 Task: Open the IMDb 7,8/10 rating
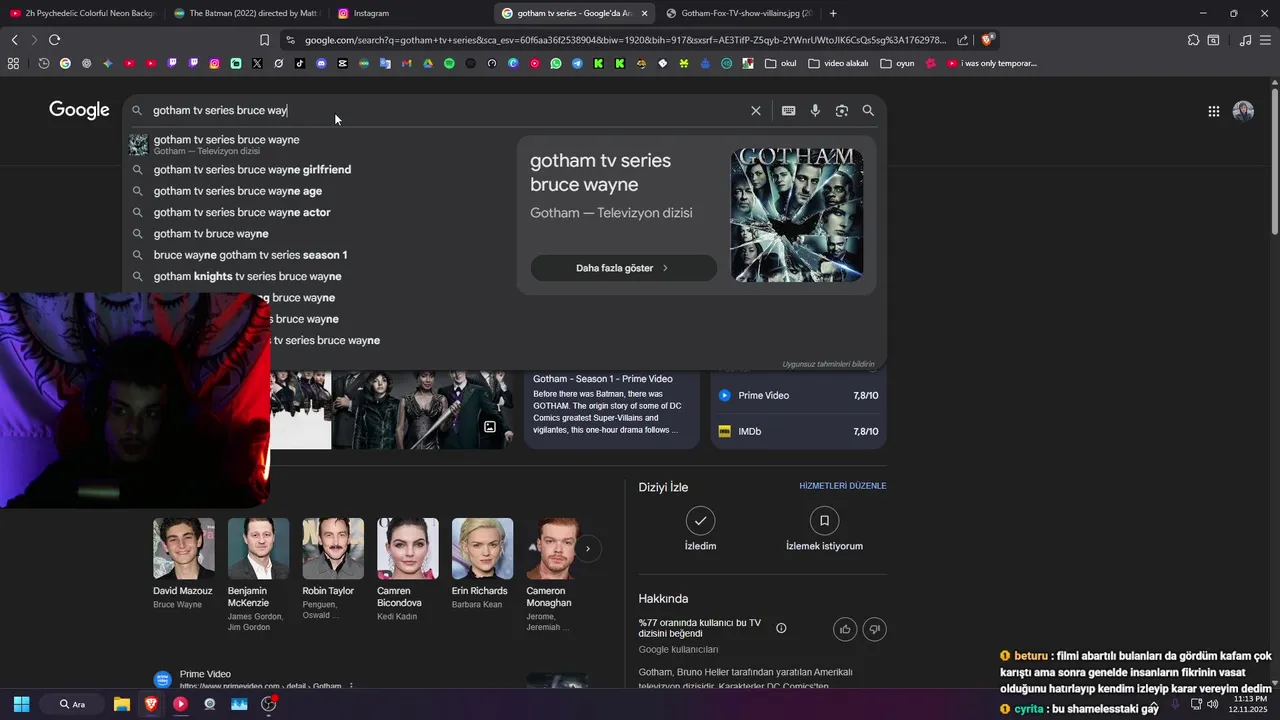click(798, 431)
